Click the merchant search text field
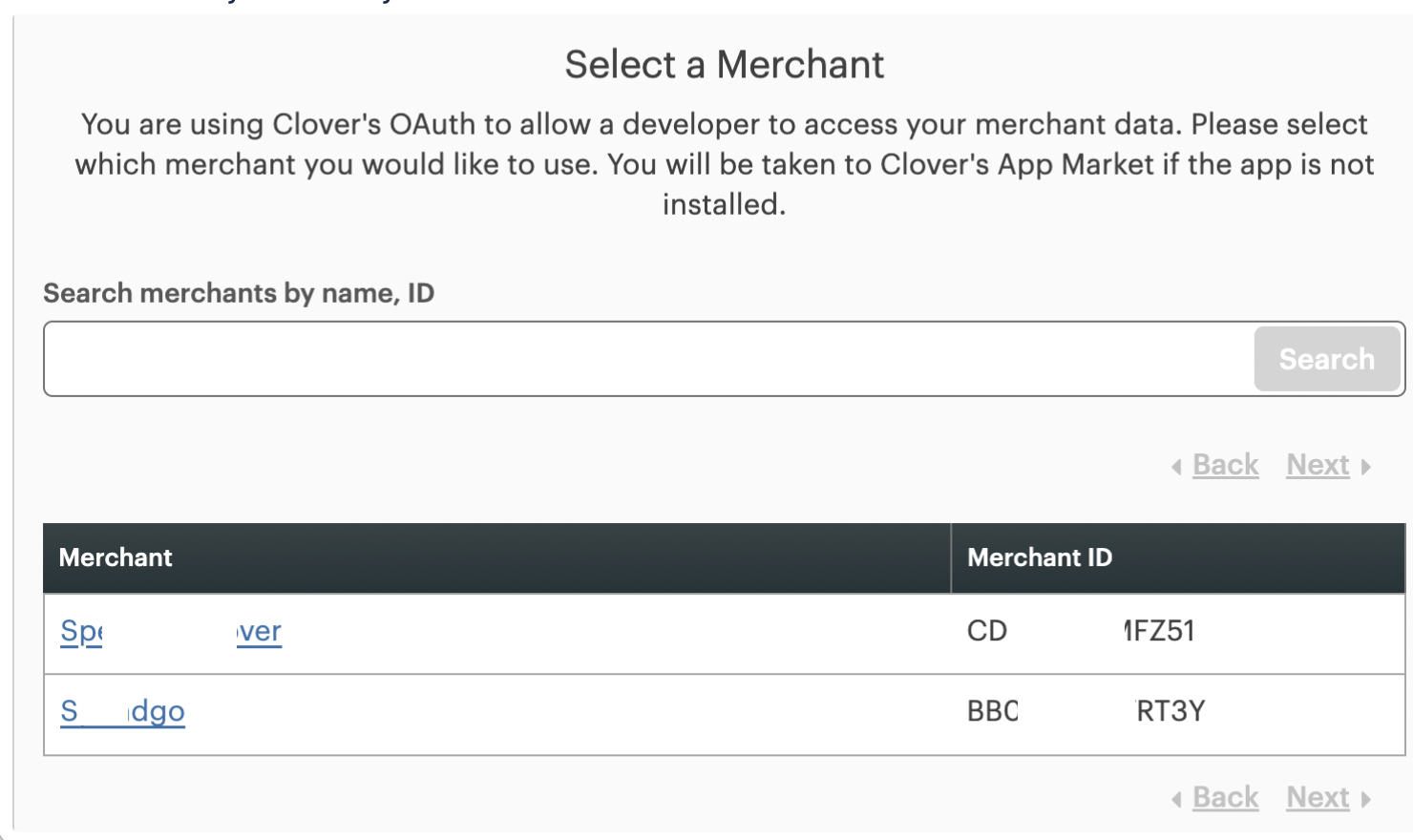 [649, 359]
